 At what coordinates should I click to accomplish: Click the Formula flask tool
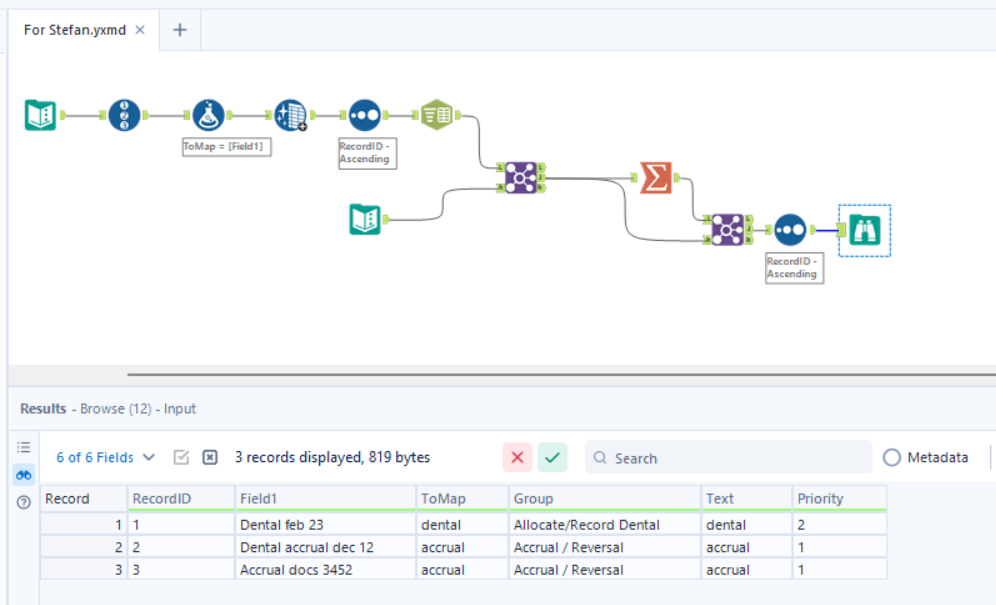pyautogui.click(x=208, y=115)
